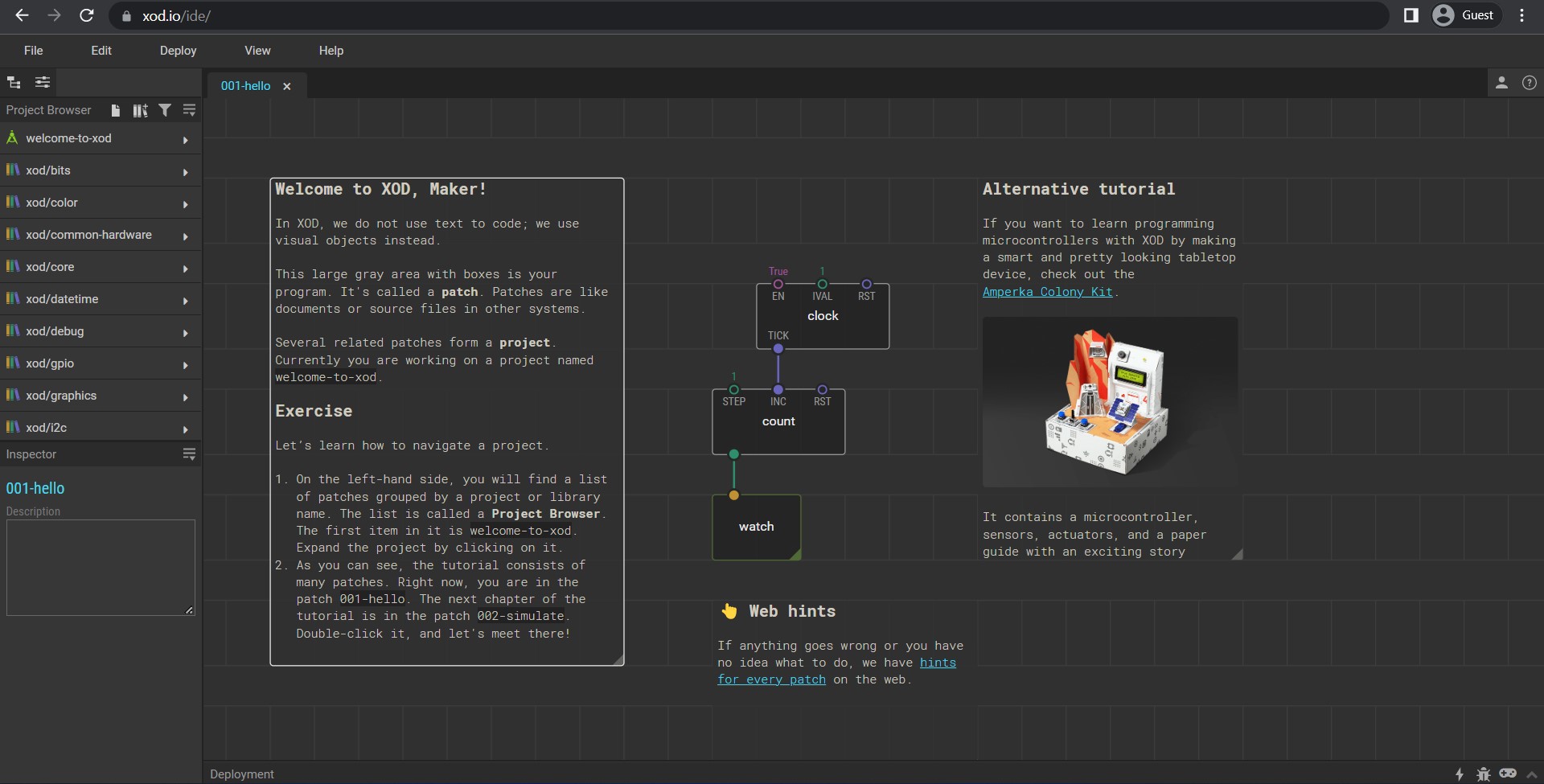Expand the welcome-to-xod project

point(68,138)
